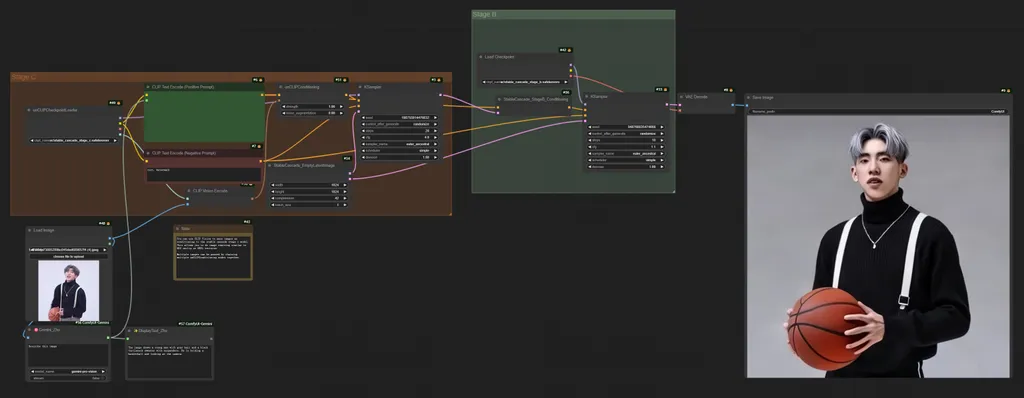Collapse the Note node dot
Viewport: 1024px width, 398px height.
click(x=178, y=229)
